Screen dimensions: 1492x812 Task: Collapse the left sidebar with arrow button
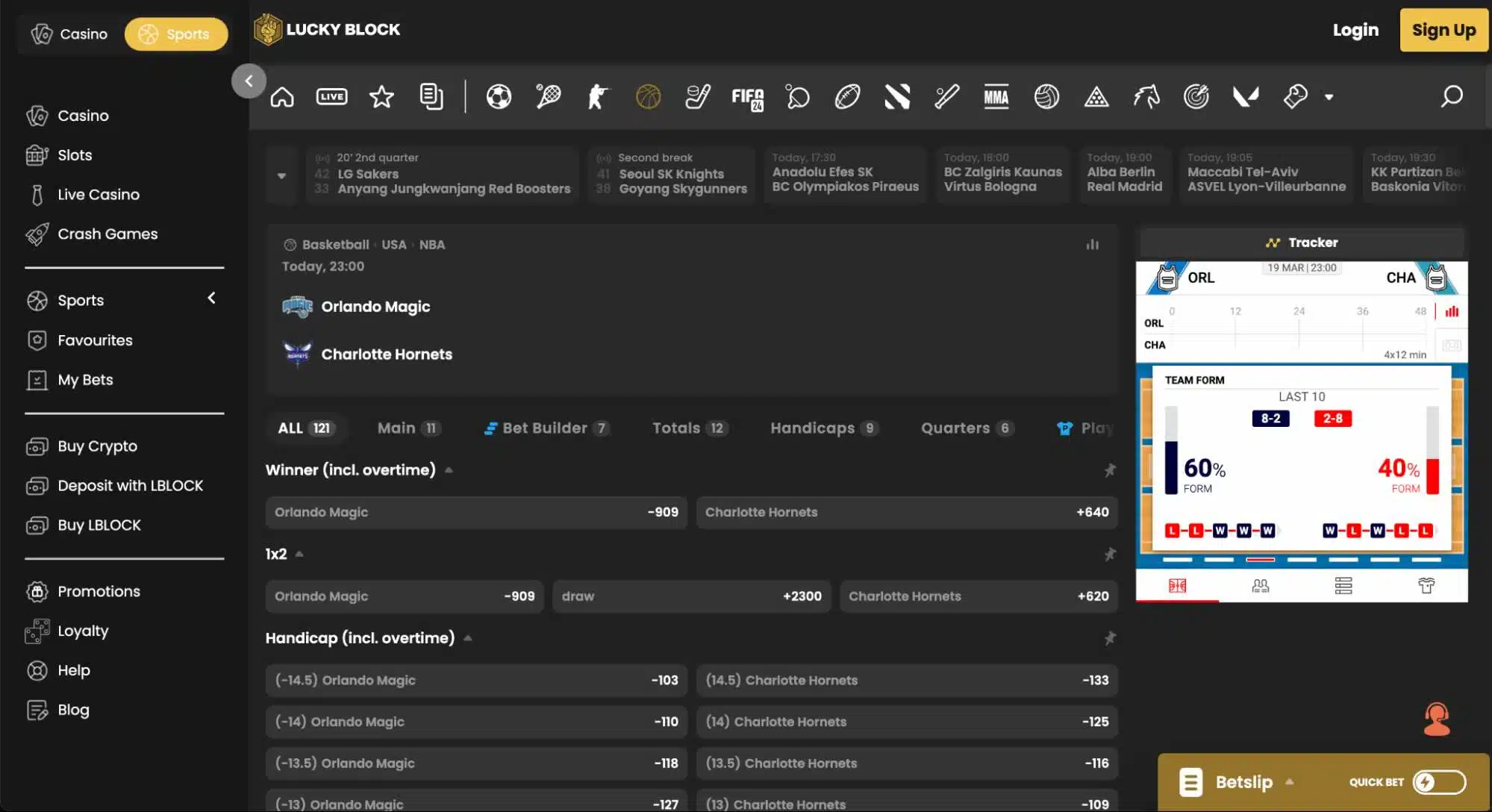249,81
